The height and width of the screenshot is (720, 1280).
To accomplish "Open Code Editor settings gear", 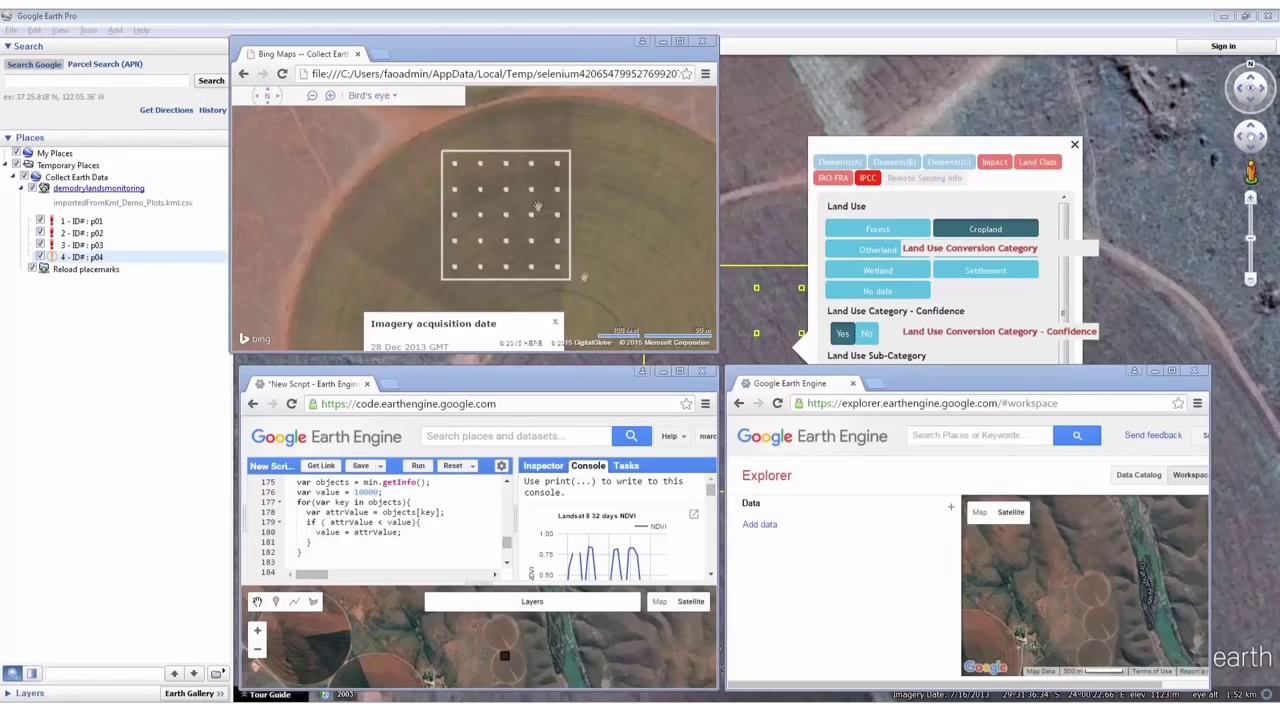I will pyautogui.click(x=501, y=466).
